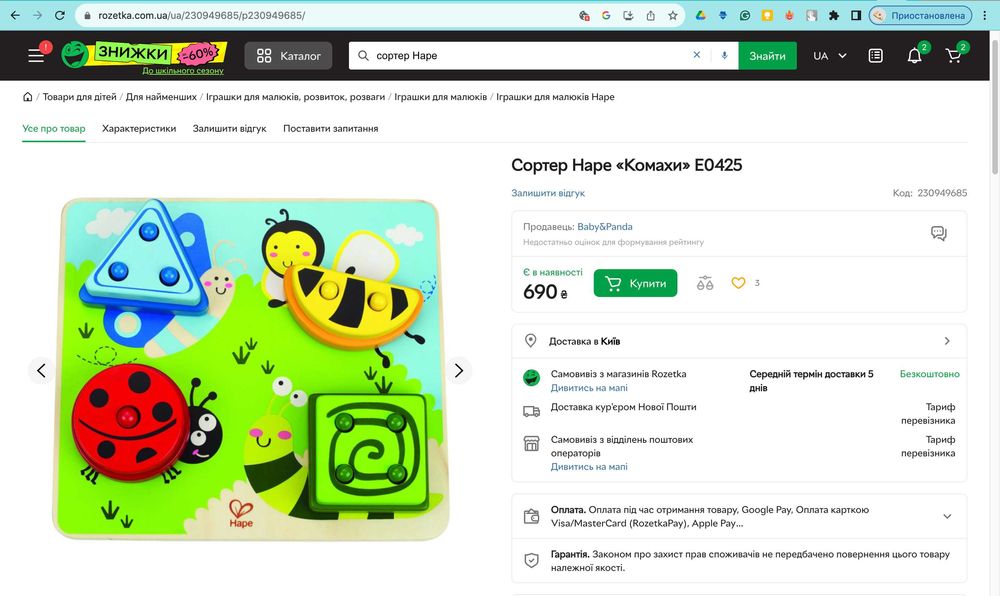Open chat with seller icon
The image size is (1000, 596).
click(x=939, y=233)
